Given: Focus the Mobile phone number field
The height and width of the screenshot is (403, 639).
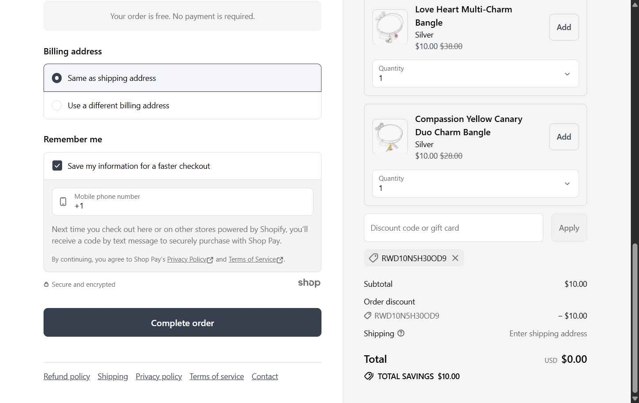Looking at the screenshot, I should point(182,202).
